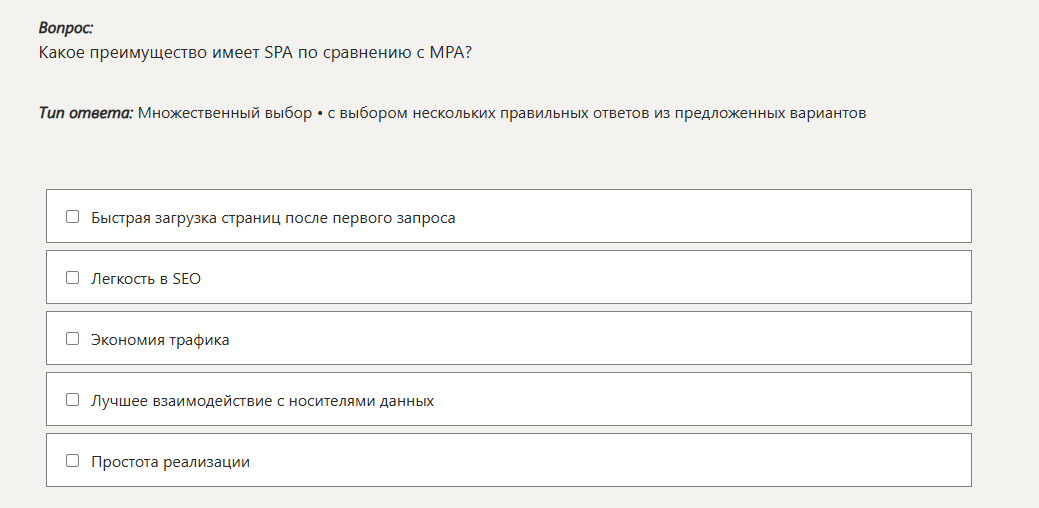This screenshot has width=1039, height=508.
Task: Click the 'Легкость в SEO' answer label
Action: coord(146,279)
